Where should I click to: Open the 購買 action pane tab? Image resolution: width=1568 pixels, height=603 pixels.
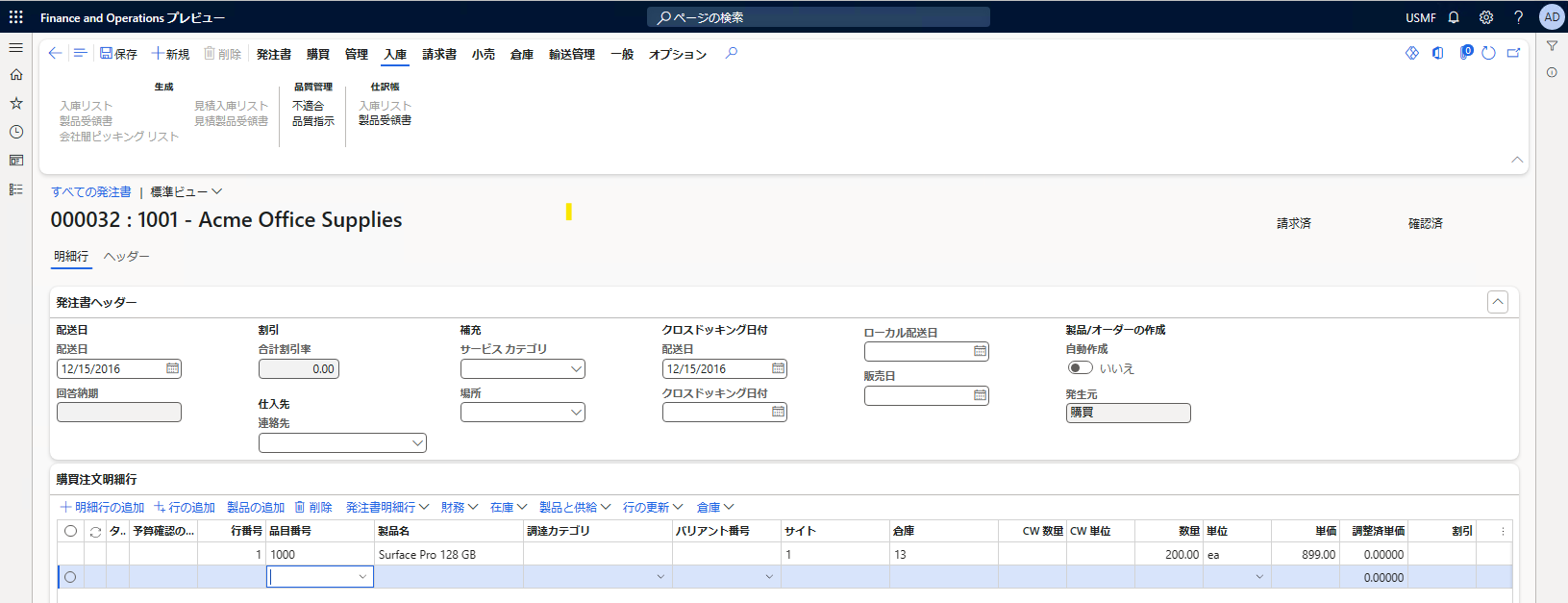(x=318, y=54)
